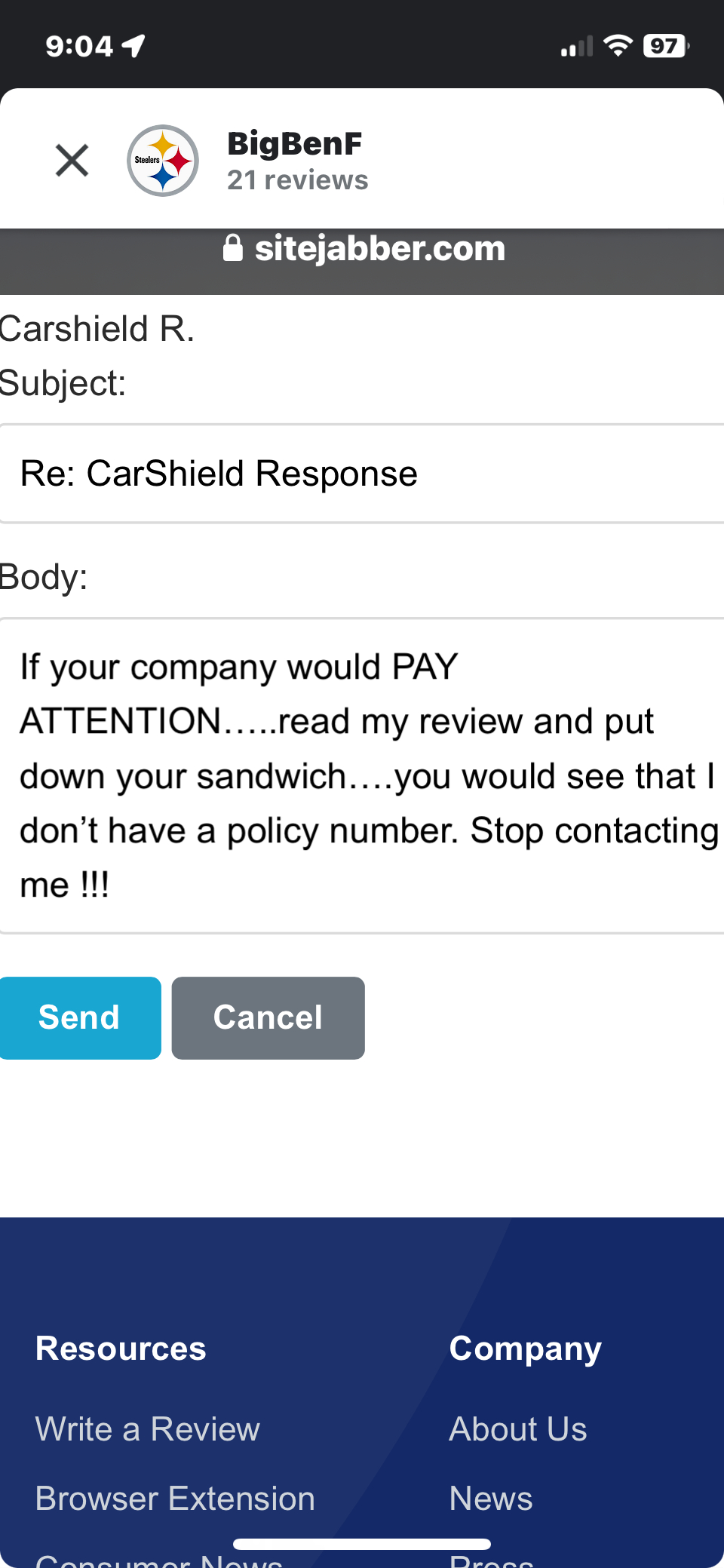Click inside the Subject input field

click(x=362, y=473)
